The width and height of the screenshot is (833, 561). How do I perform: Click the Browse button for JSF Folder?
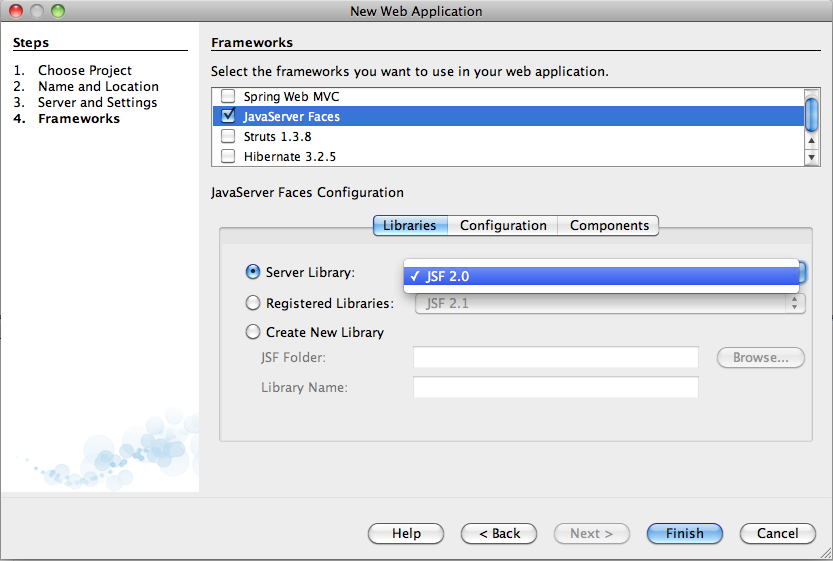pos(761,358)
